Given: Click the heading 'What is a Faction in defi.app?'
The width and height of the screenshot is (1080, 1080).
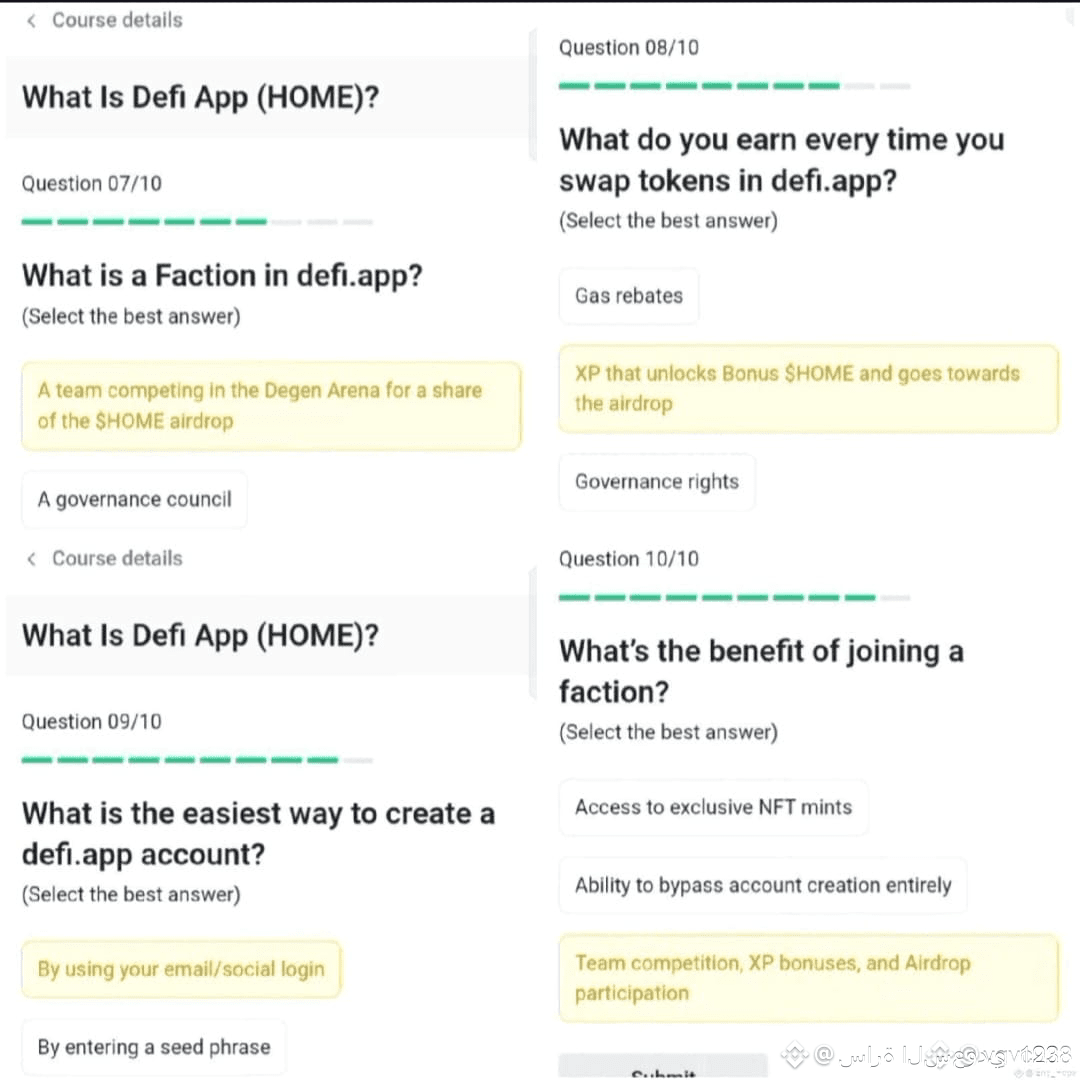Looking at the screenshot, I should coord(222,276).
